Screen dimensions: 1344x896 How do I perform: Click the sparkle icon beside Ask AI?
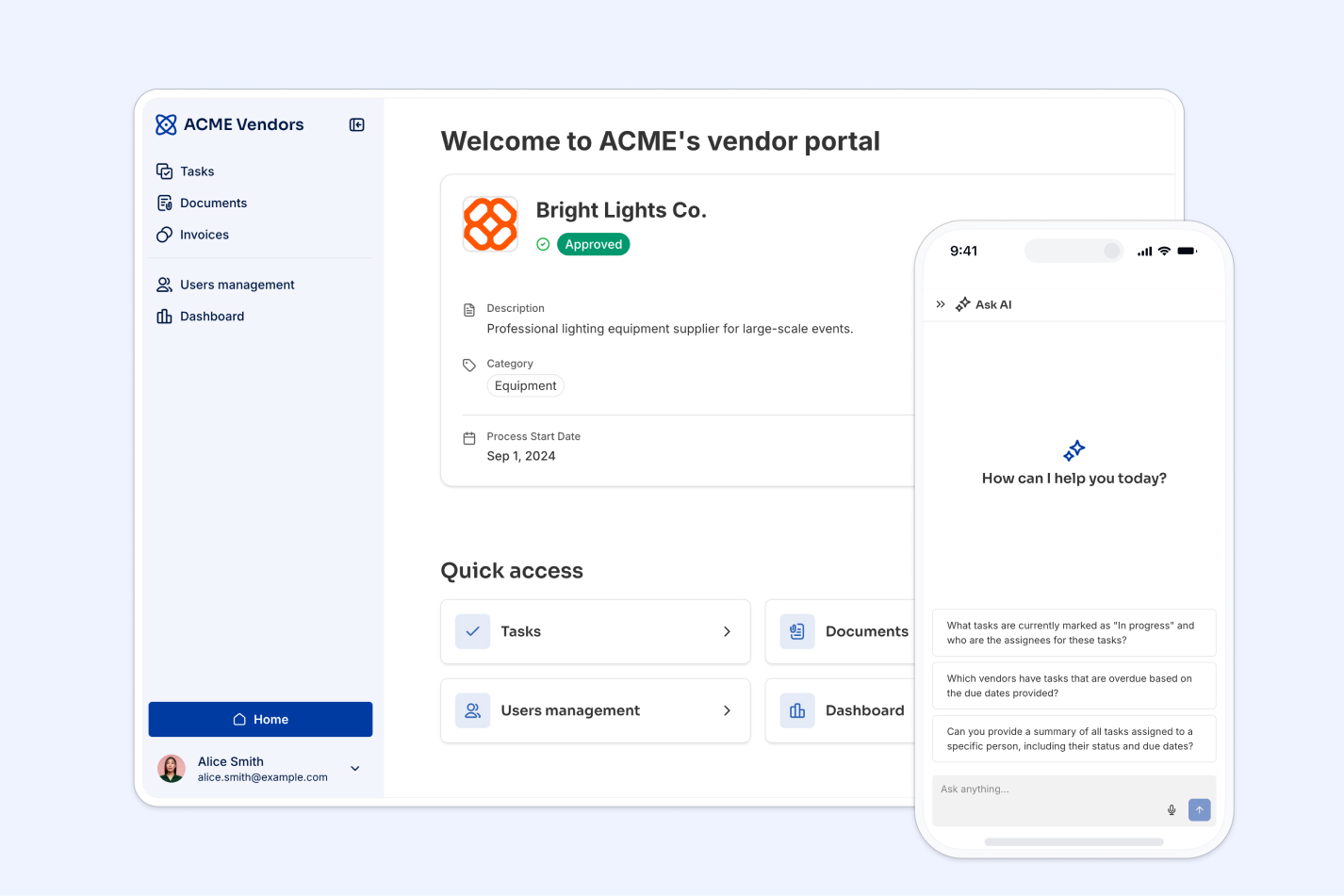point(963,304)
